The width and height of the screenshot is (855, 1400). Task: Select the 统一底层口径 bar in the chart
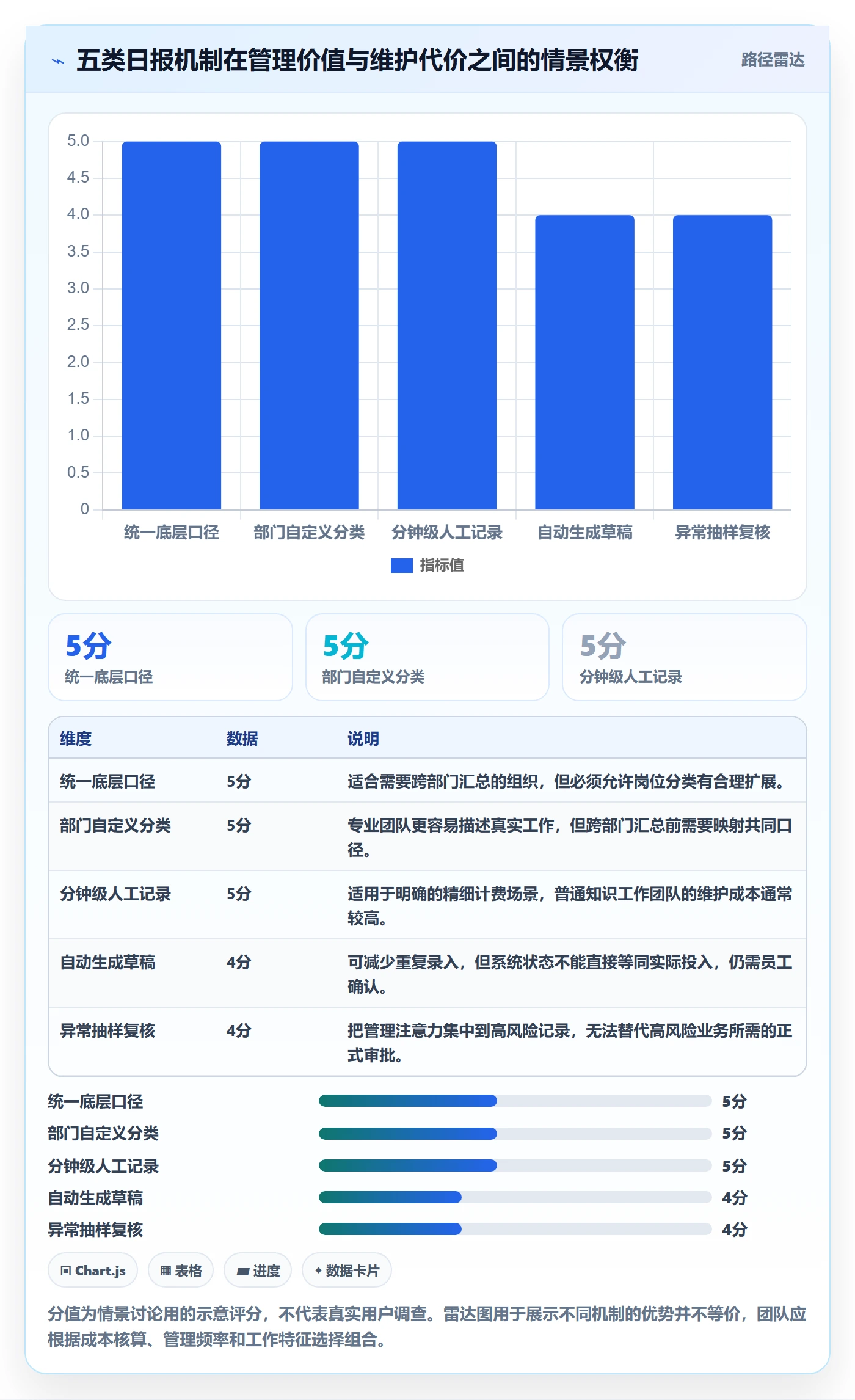[x=172, y=326]
